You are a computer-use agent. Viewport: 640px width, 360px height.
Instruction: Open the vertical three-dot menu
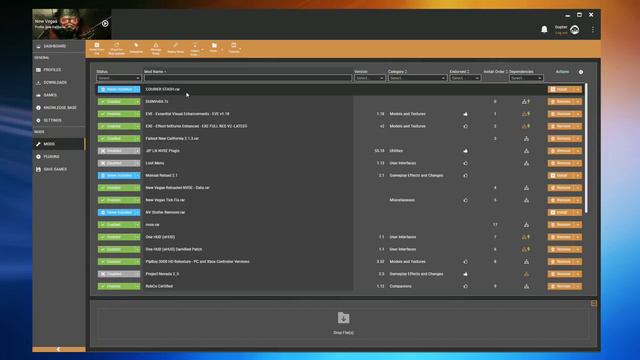[x=593, y=29]
